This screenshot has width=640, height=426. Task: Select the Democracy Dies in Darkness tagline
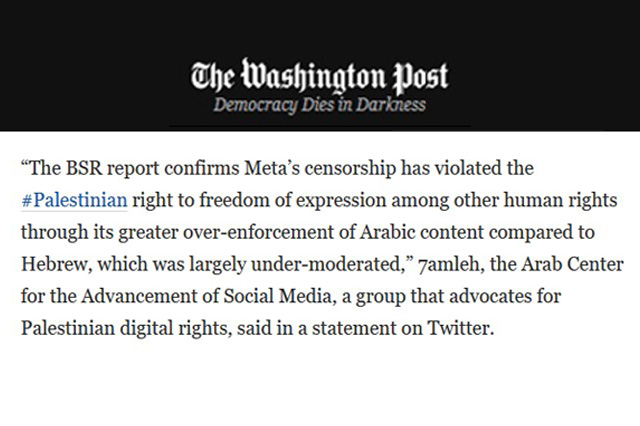click(320, 105)
